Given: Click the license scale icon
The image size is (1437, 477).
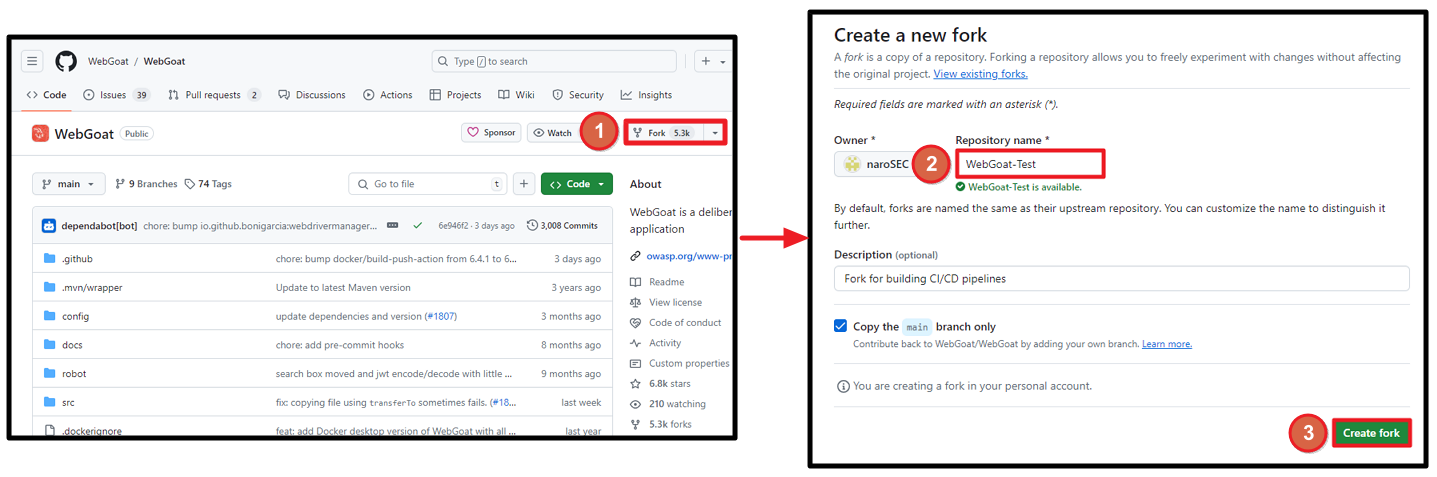Looking at the screenshot, I should pyautogui.click(x=635, y=302).
